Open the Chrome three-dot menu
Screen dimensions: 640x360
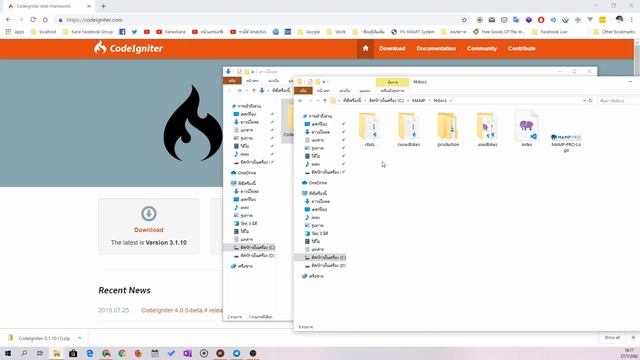631,20
